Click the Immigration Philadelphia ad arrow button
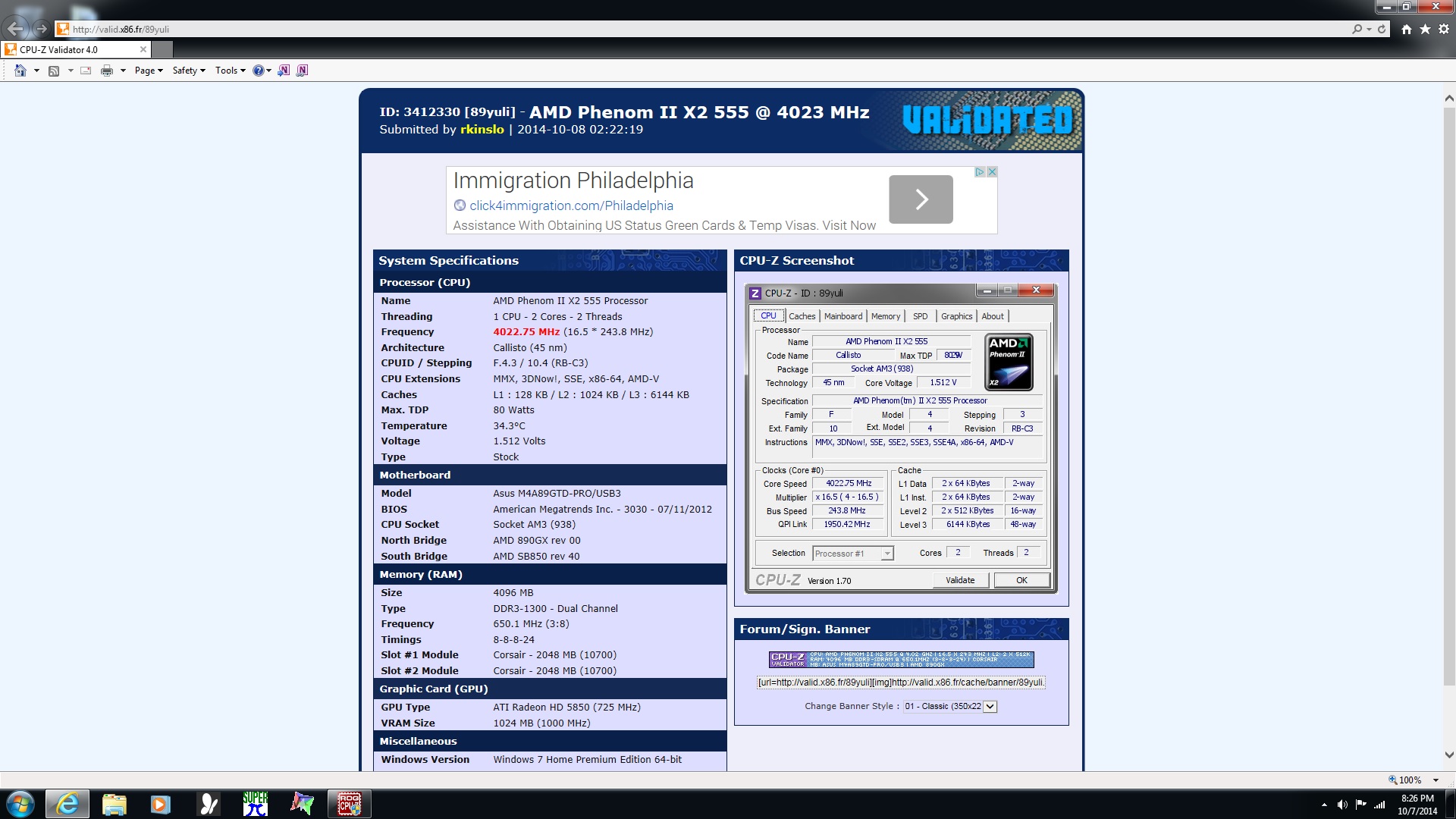Screen dimensions: 1456x819 point(921,199)
